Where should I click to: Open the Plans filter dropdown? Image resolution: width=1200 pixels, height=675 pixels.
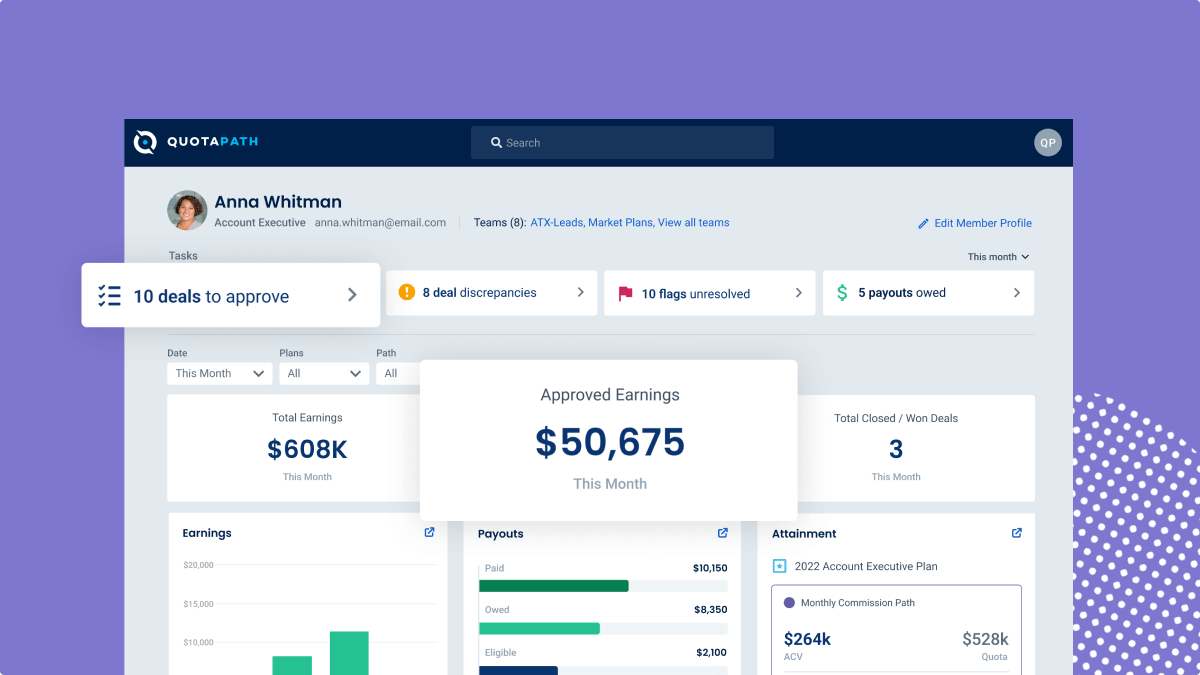tap(324, 373)
